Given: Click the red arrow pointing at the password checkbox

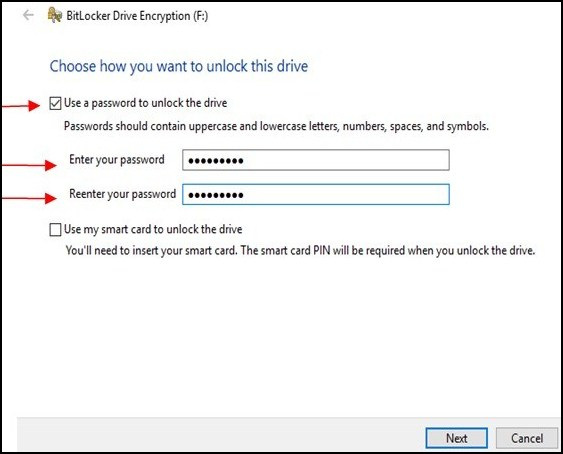Looking at the screenshot, I should click(22, 106).
